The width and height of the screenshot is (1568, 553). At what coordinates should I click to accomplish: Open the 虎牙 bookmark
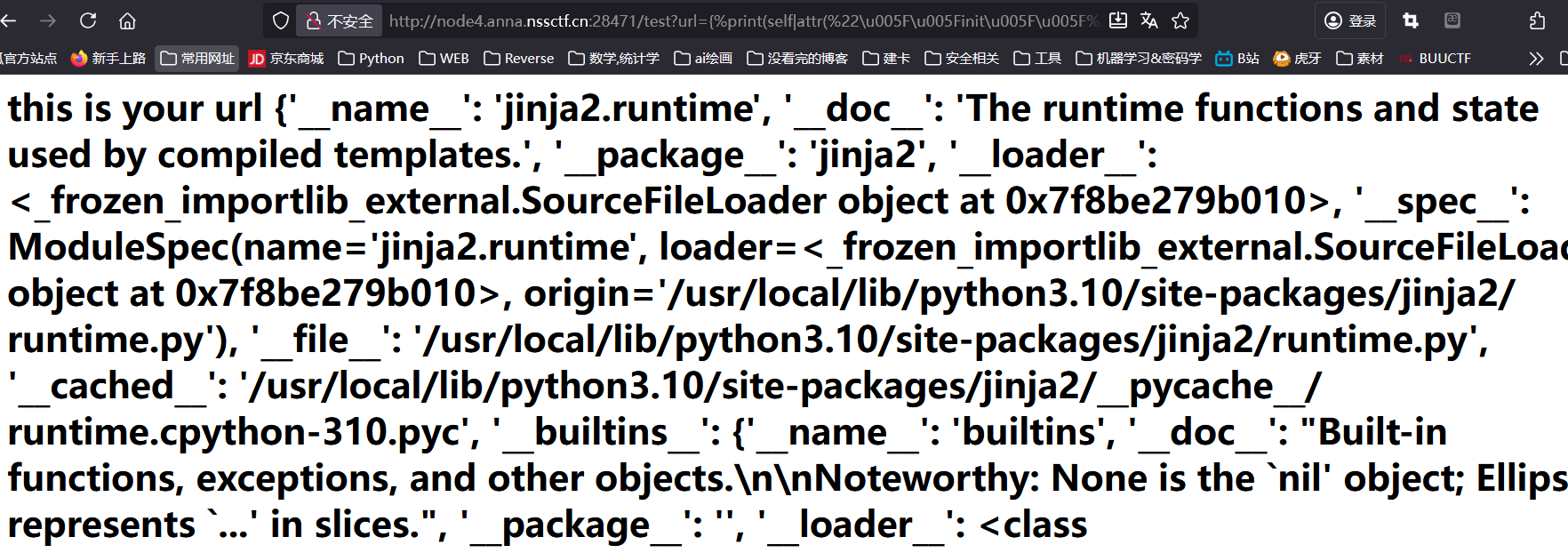pos(1297,58)
